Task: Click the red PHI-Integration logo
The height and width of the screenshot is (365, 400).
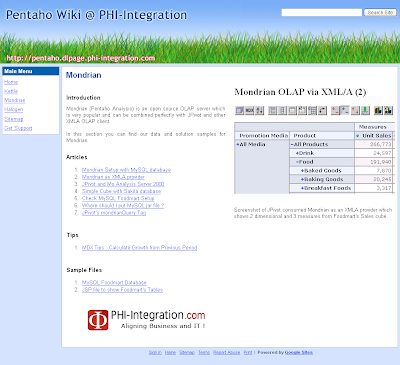Action: (98, 320)
